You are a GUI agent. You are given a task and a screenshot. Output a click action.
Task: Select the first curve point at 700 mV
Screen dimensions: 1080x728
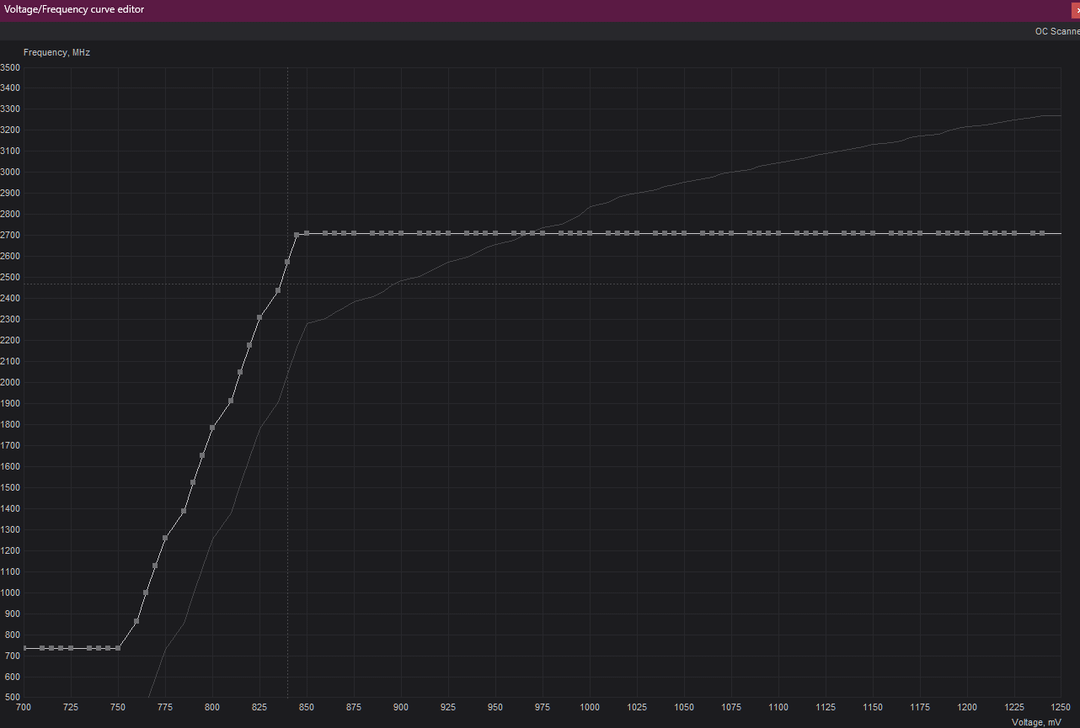(x=24, y=648)
